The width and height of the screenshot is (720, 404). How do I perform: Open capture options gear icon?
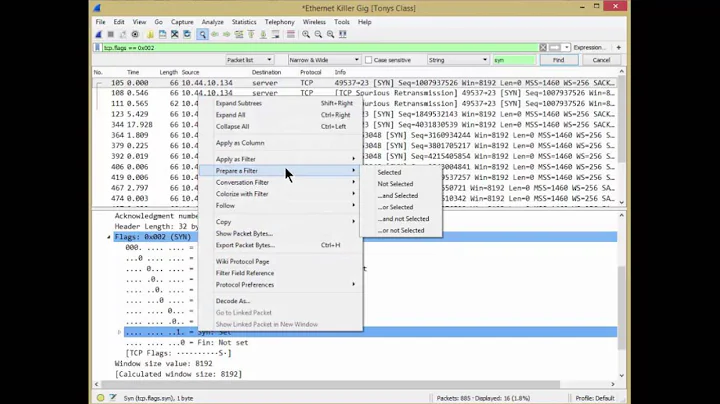pyautogui.click(x=135, y=34)
